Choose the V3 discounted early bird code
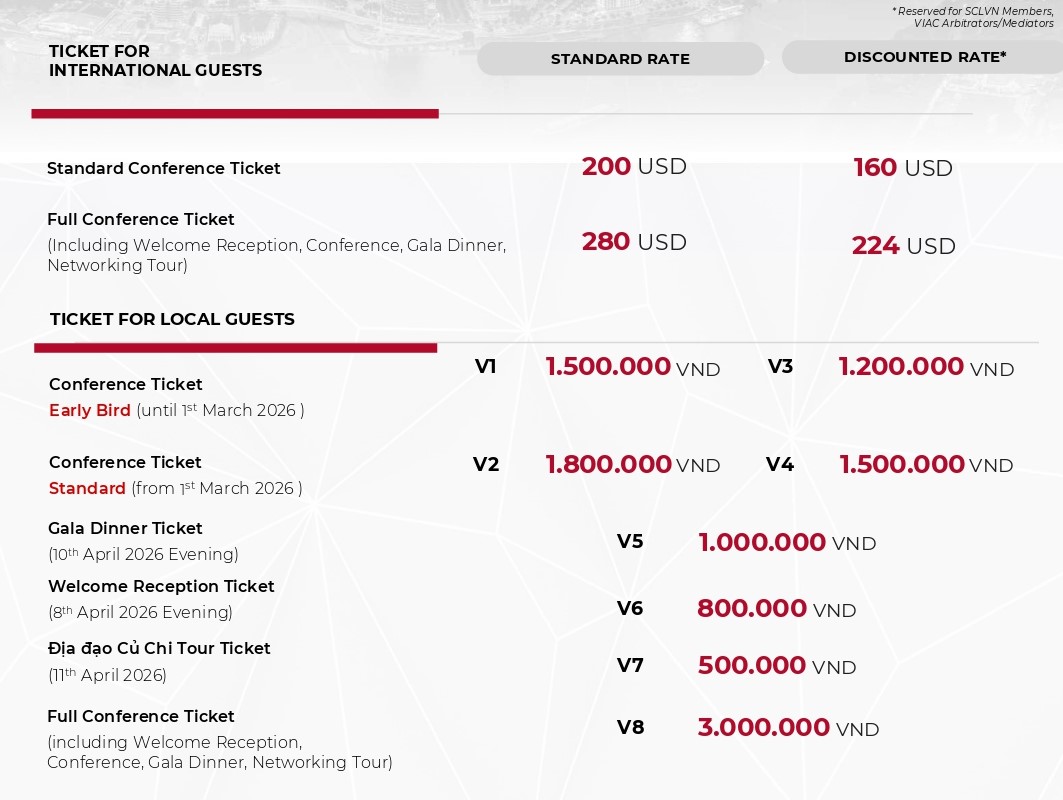Image resolution: width=1063 pixels, height=800 pixels. point(780,367)
